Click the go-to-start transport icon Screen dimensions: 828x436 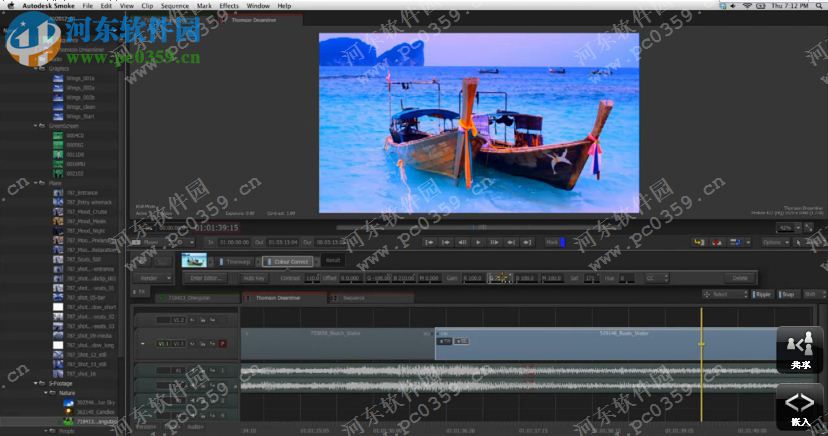pos(430,242)
